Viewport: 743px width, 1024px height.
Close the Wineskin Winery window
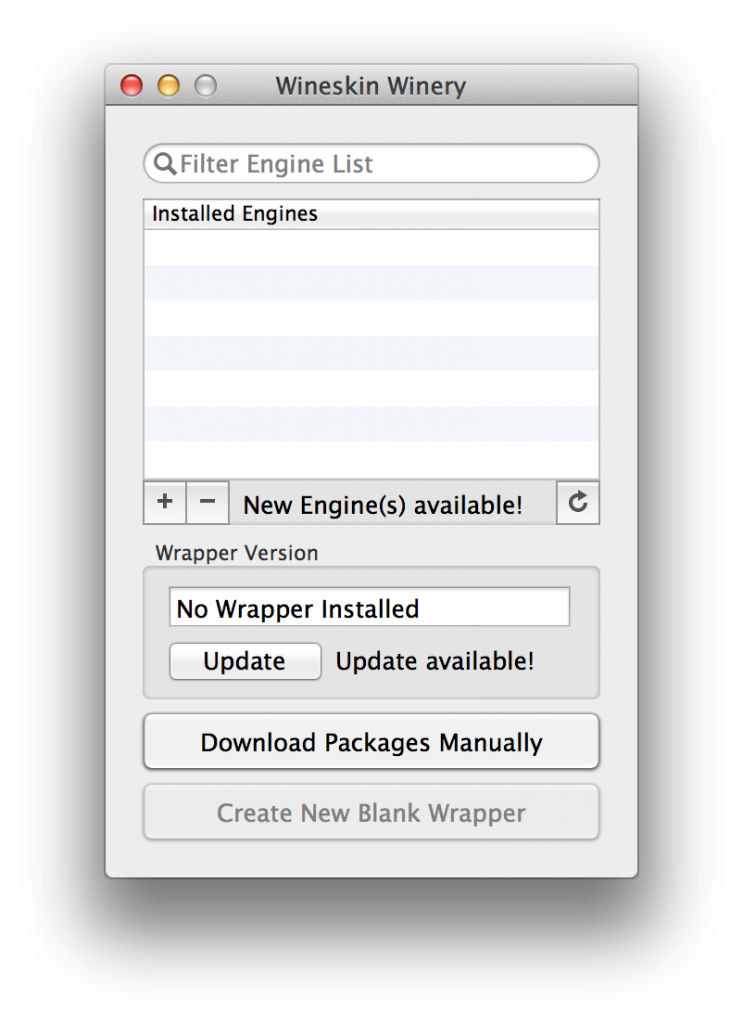tap(132, 86)
